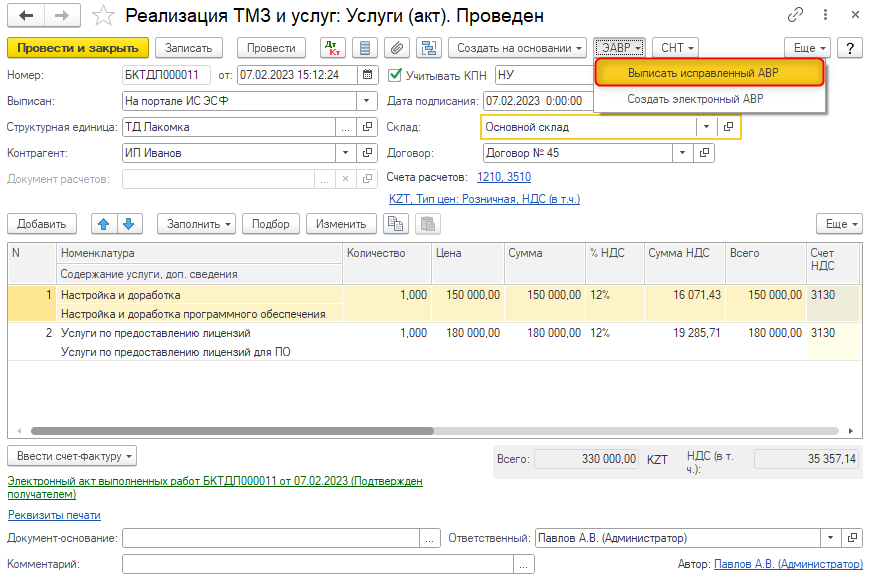Click the Комментарий input field

[318, 565]
